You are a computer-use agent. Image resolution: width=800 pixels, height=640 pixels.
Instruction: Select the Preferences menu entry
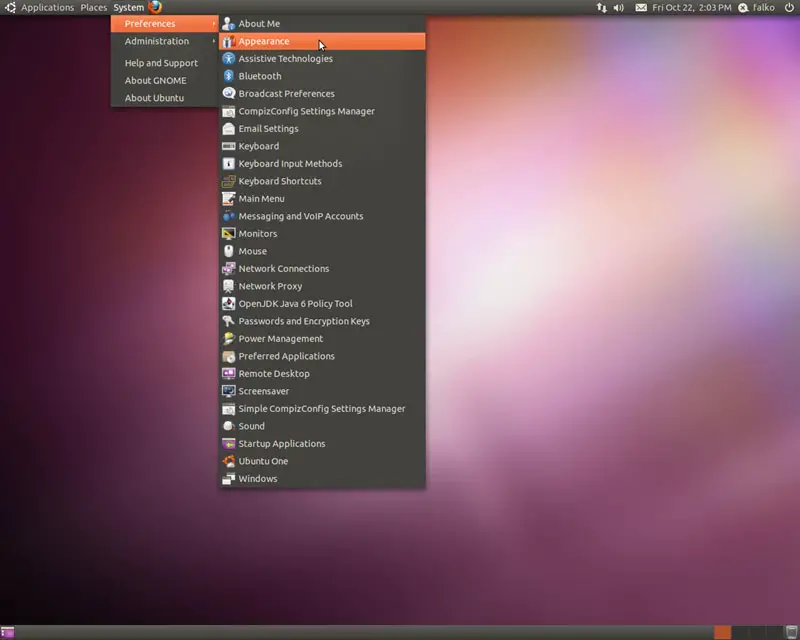coord(164,23)
